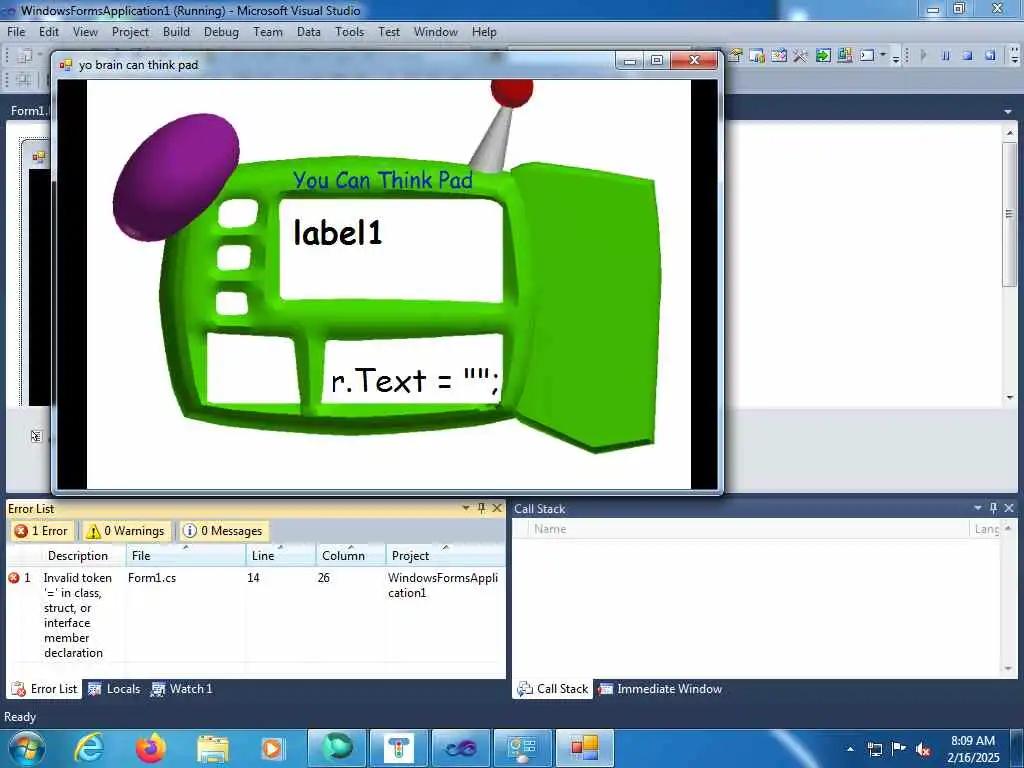The height and width of the screenshot is (768, 1024).
Task: Open the Toolbox icon with crossed tools
Action: tap(800, 56)
